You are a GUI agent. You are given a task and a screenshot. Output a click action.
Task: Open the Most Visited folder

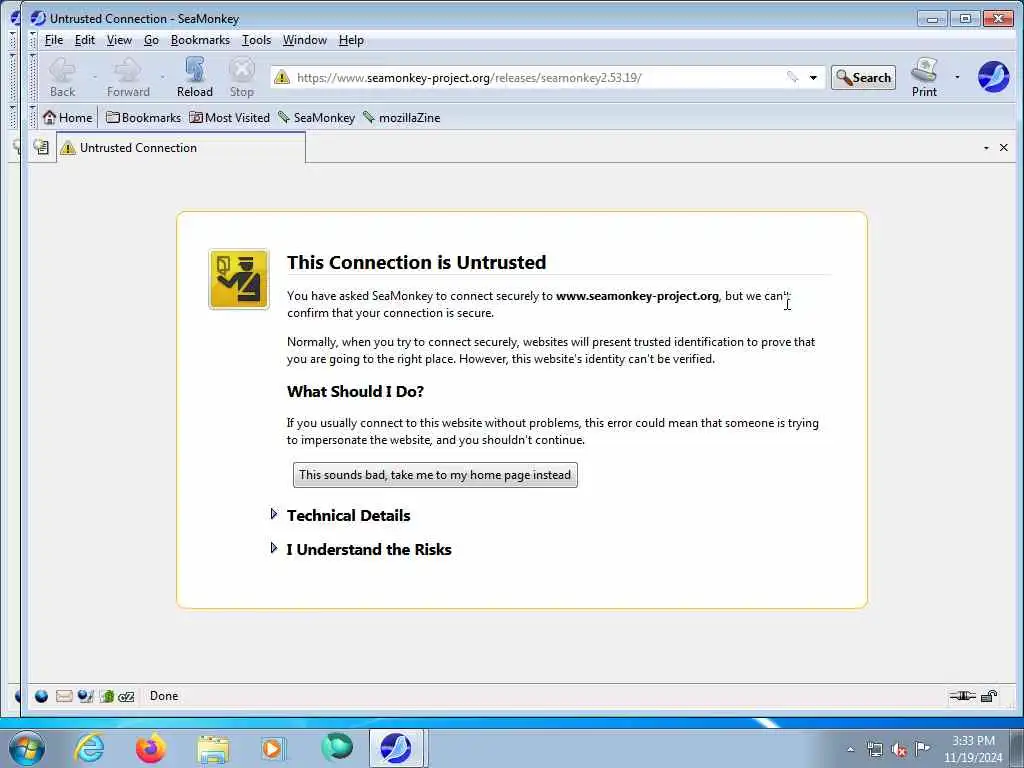(x=229, y=118)
